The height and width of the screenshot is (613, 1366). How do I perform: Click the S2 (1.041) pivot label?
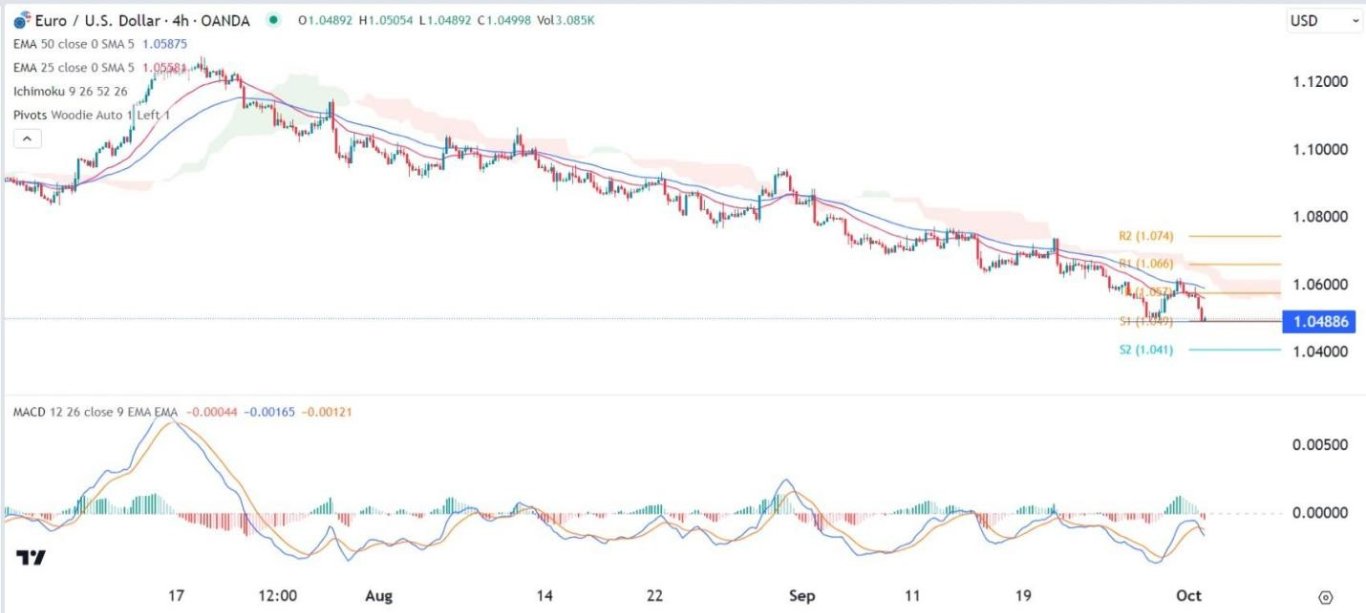coord(1146,350)
